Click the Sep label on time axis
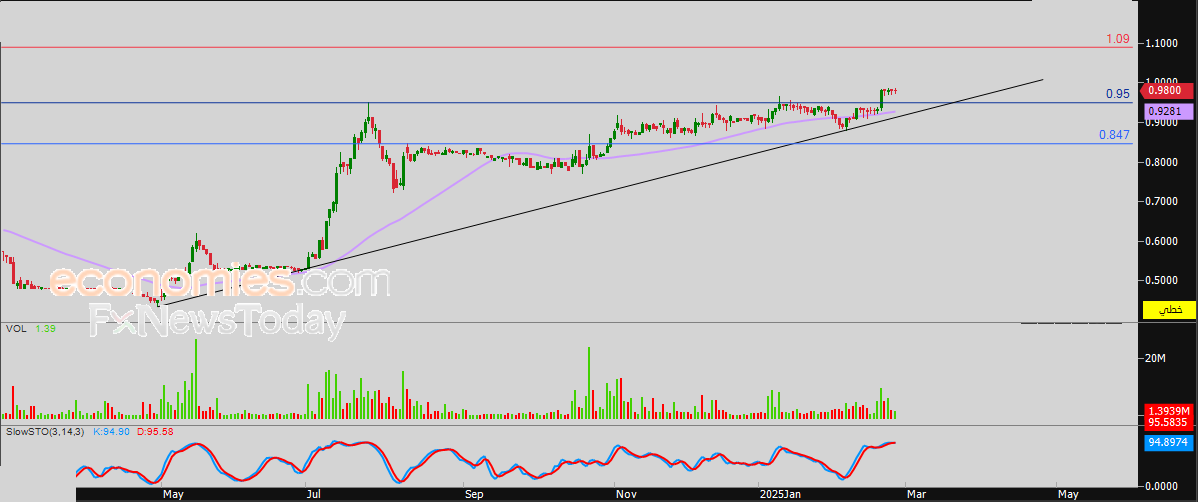The height and width of the screenshot is (502, 1198). coord(474,495)
